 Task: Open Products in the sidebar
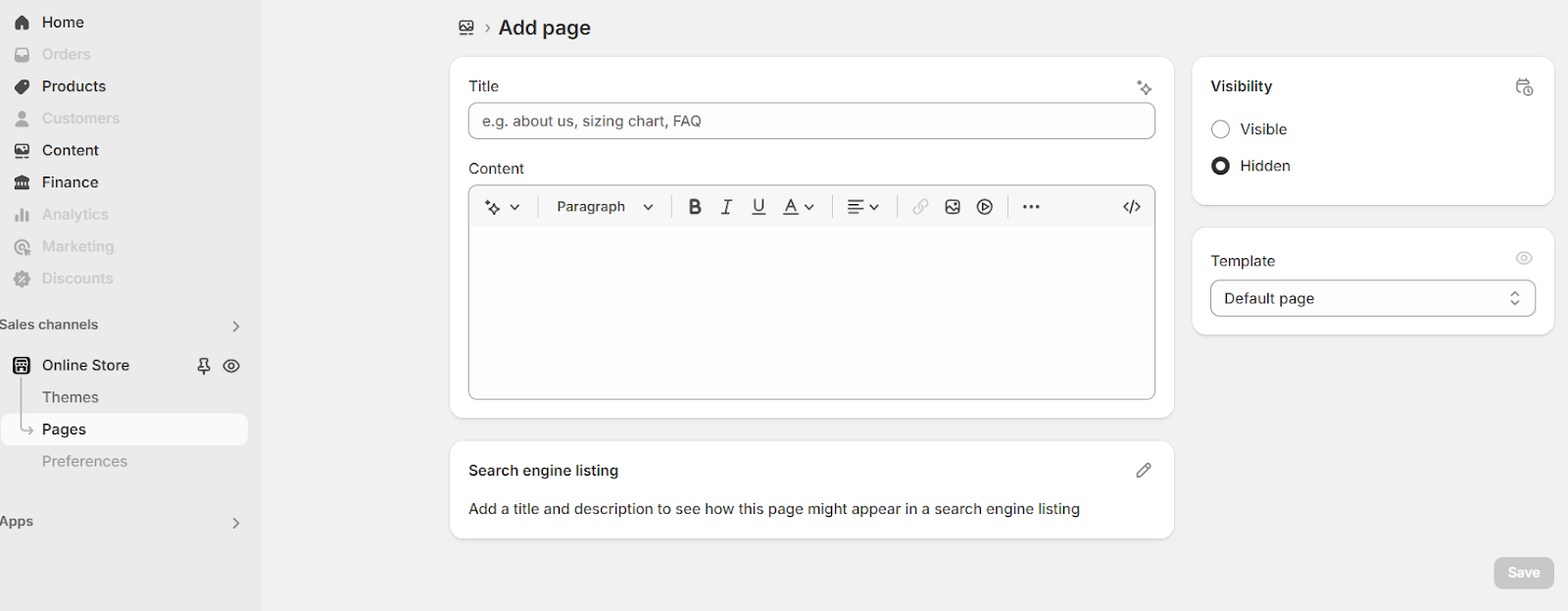(x=73, y=86)
